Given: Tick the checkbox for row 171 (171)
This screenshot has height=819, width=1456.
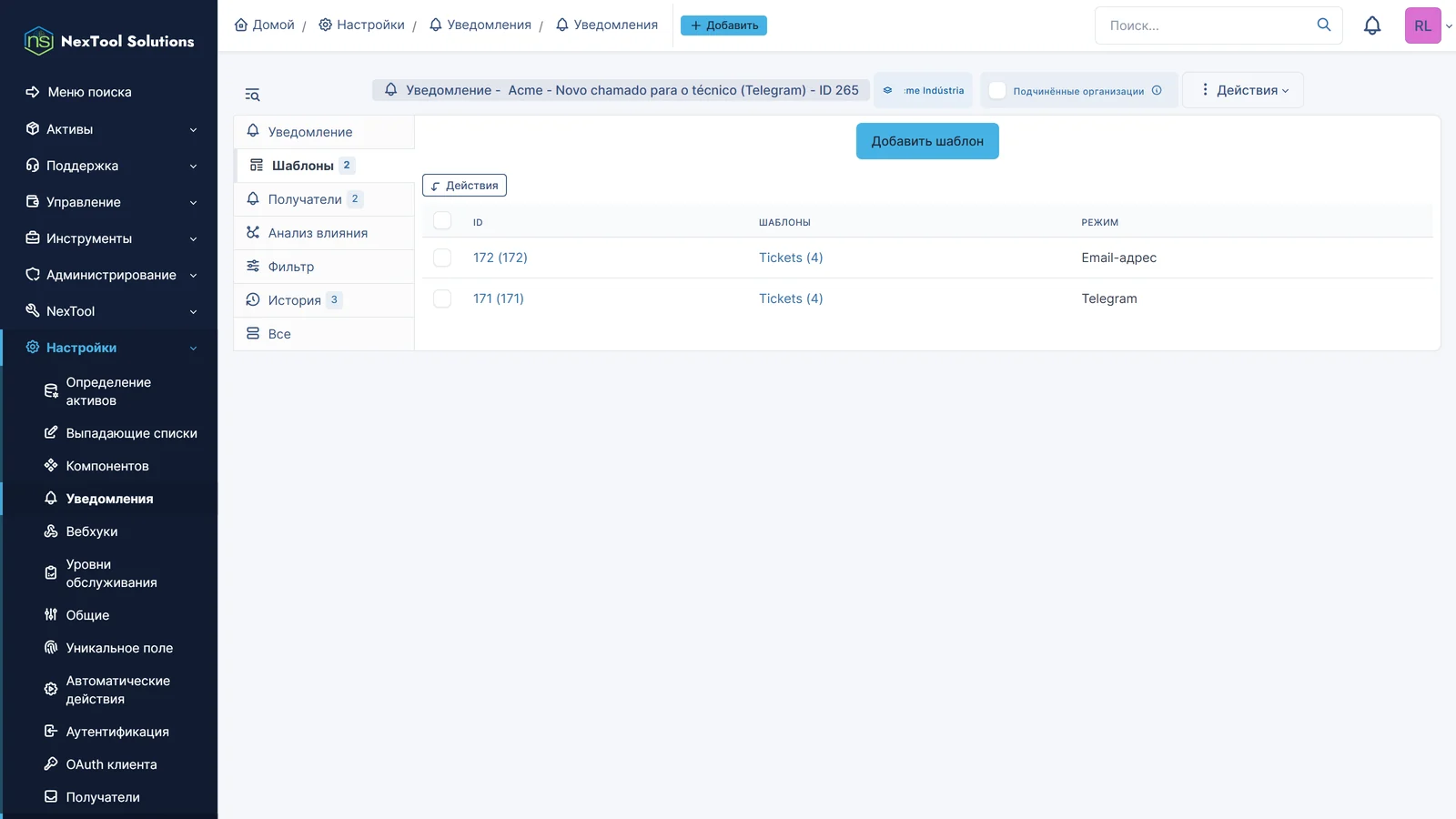Looking at the screenshot, I should tap(442, 298).
